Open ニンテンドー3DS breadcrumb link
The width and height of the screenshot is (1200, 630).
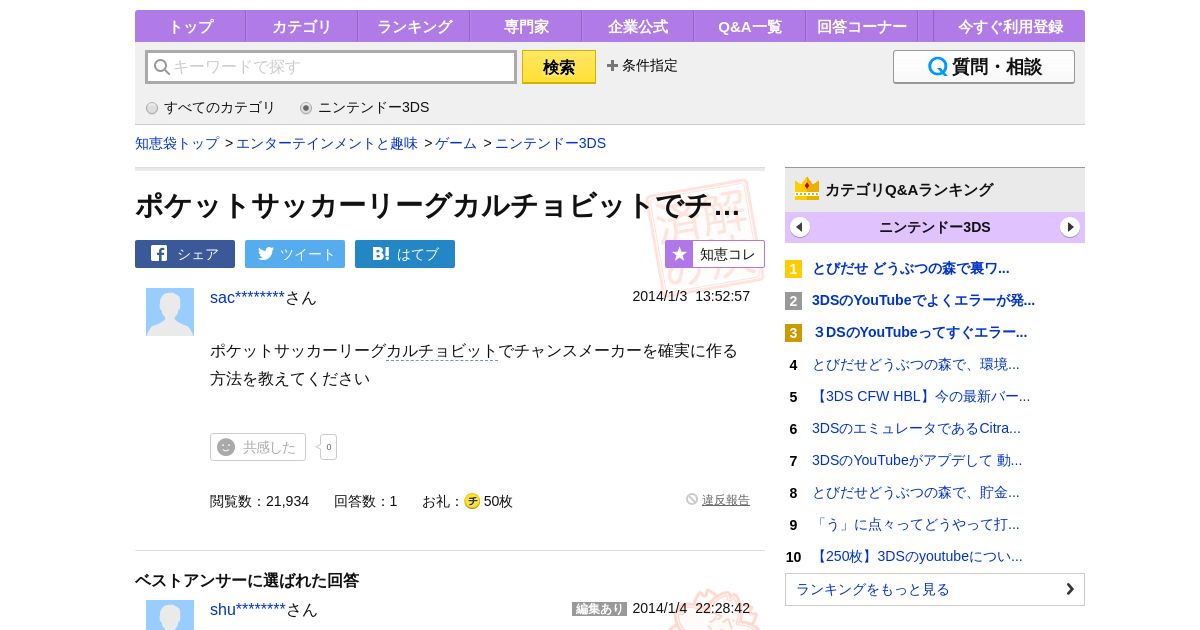(x=550, y=143)
